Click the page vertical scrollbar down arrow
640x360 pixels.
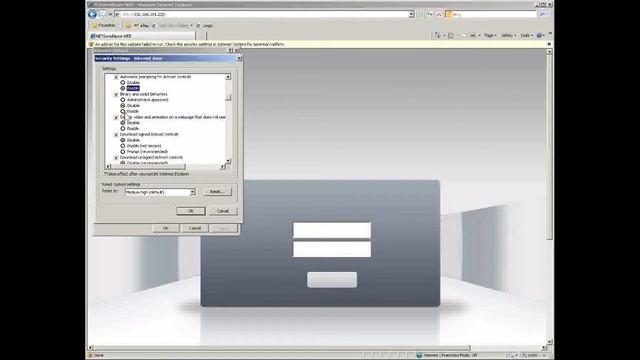tap(549, 342)
